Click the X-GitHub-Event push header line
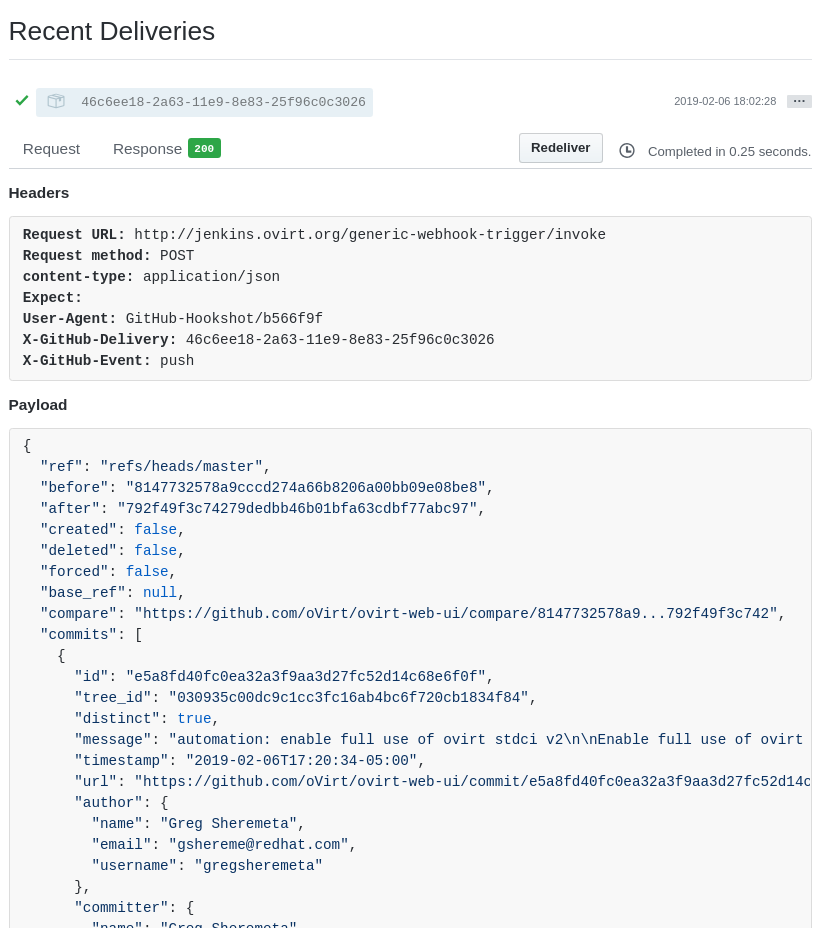 pos(108,361)
